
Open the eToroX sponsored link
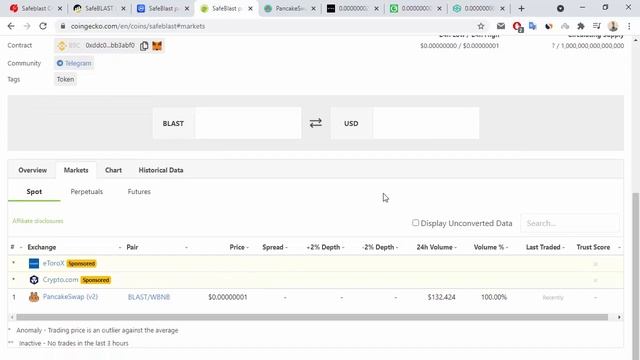[x=53, y=263]
